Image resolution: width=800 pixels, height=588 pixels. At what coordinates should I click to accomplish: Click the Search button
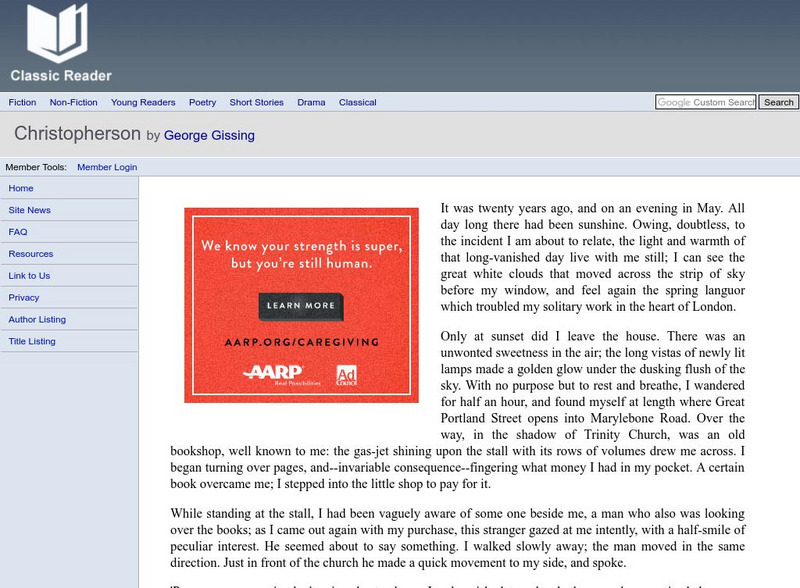779,102
